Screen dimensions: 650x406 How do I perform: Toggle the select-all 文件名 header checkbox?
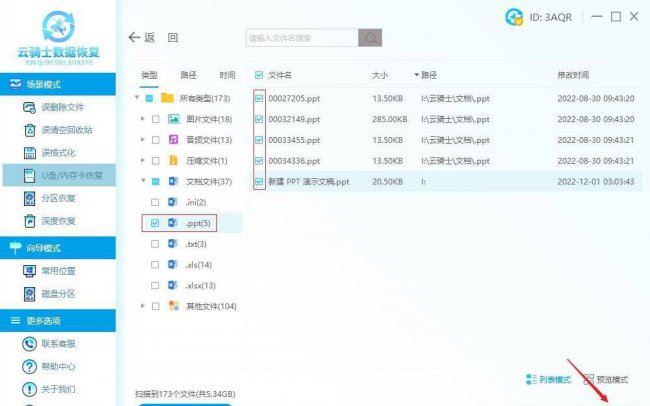259,75
